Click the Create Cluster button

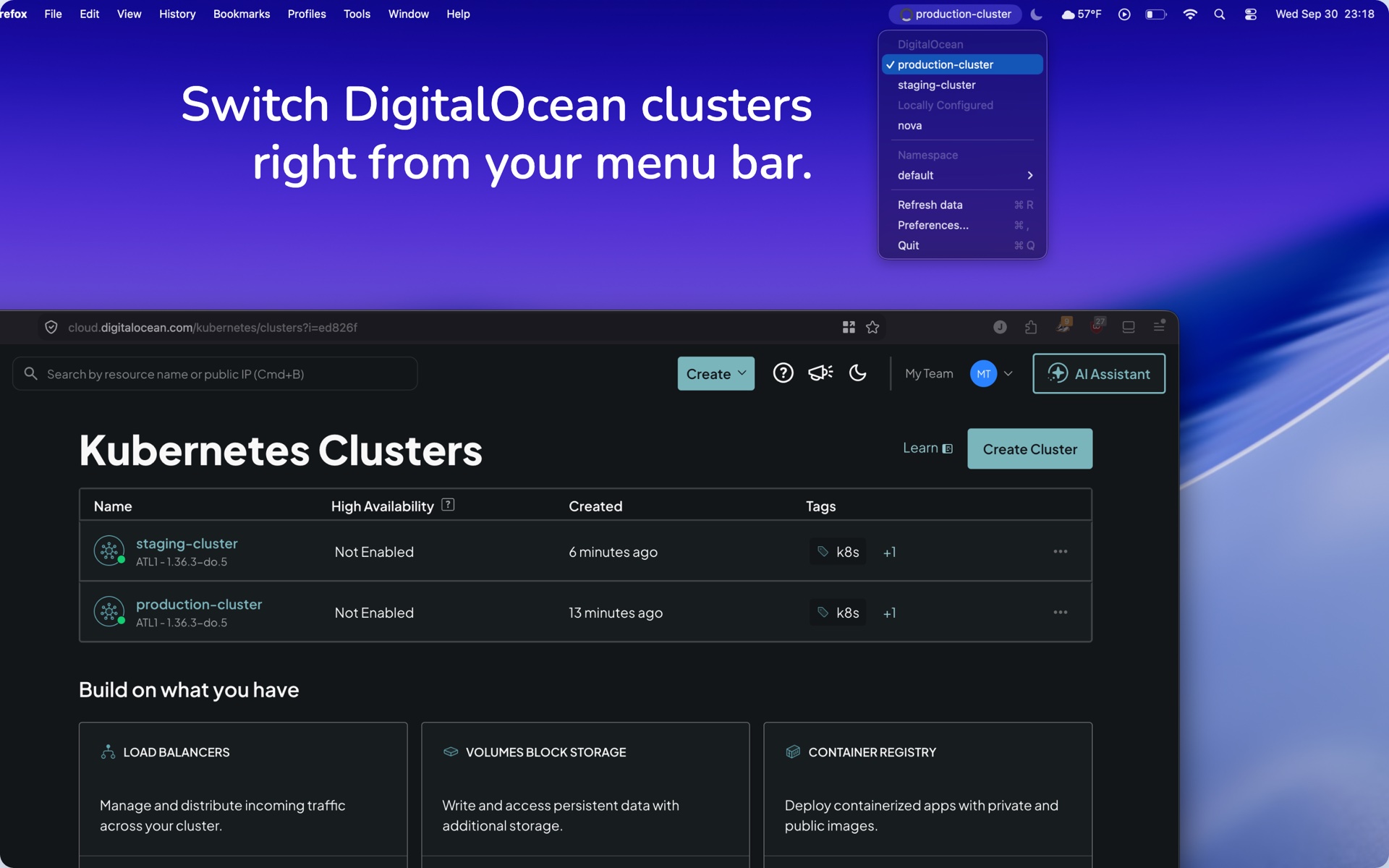(1029, 449)
